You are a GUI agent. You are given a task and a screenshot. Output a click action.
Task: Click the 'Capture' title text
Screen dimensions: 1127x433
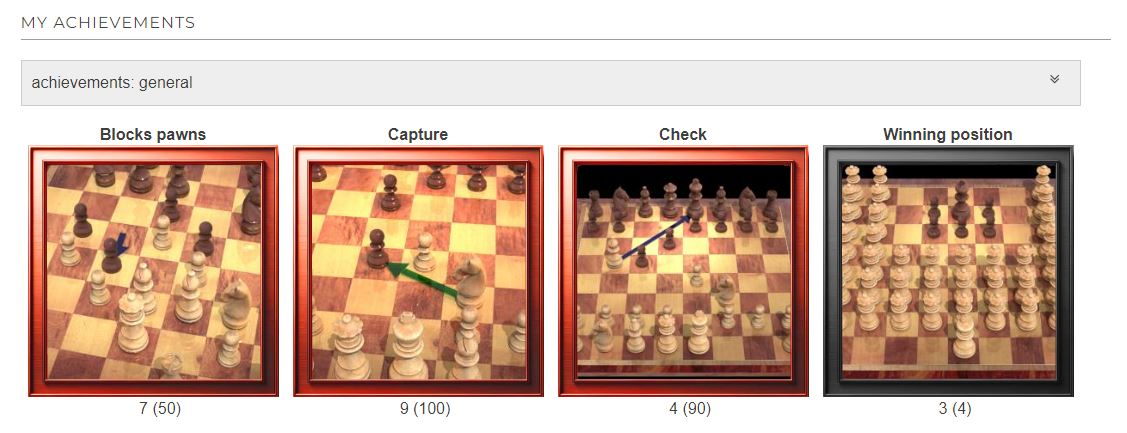(x=418, y=135)
